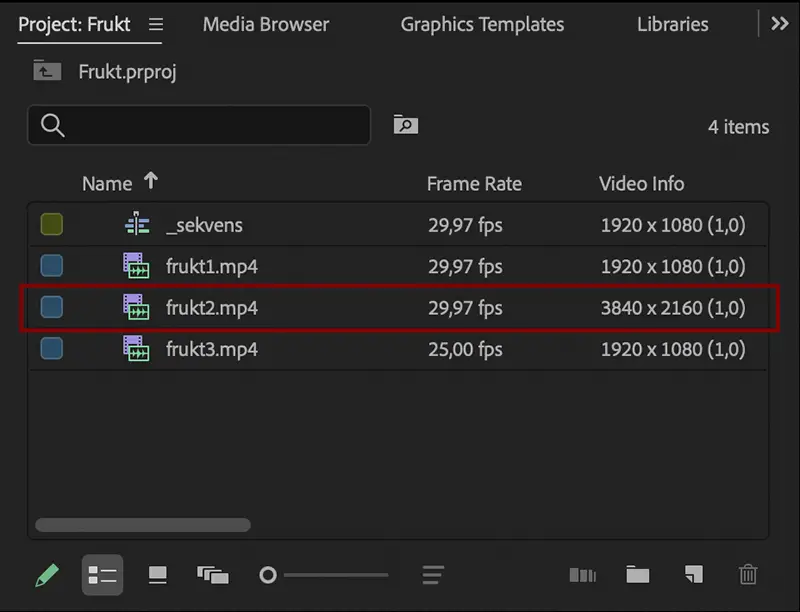Click the Frukt.prproj project path label
Viewport: 800px width, 612px height.
coord(128,72)
